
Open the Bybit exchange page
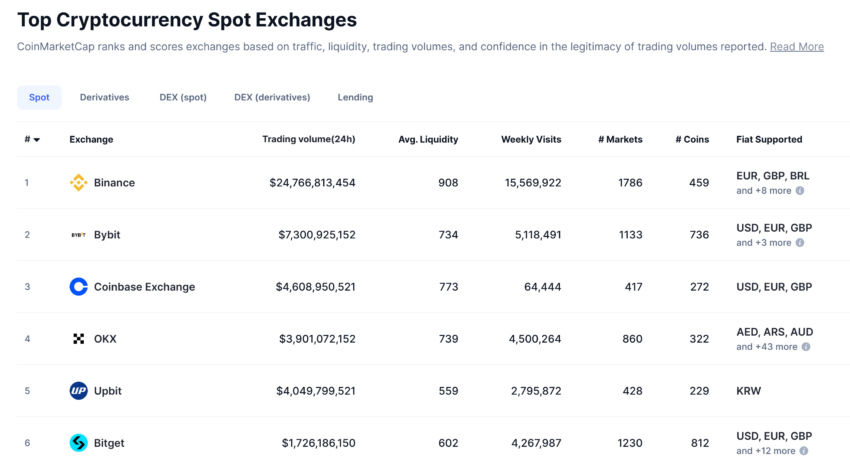pos(107,235)
